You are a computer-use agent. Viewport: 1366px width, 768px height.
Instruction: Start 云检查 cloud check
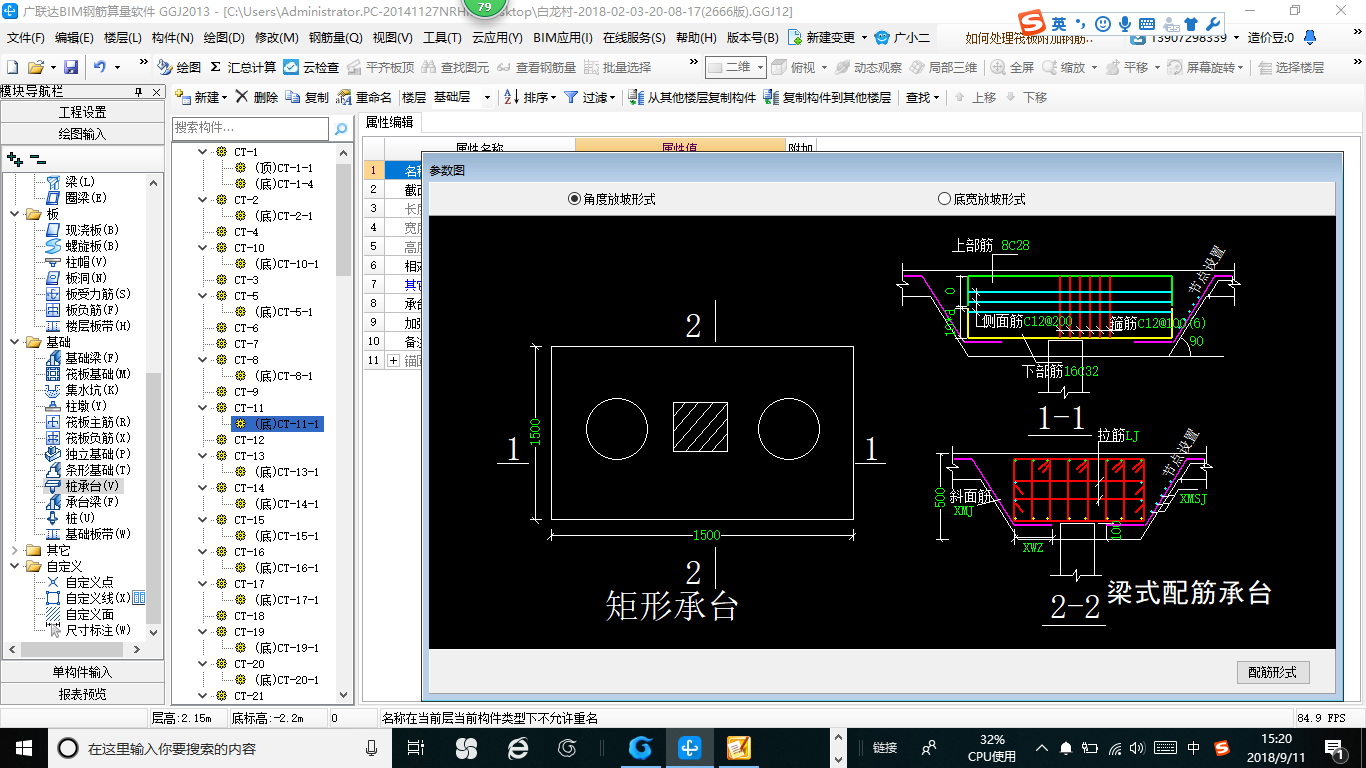pos(311,67)
